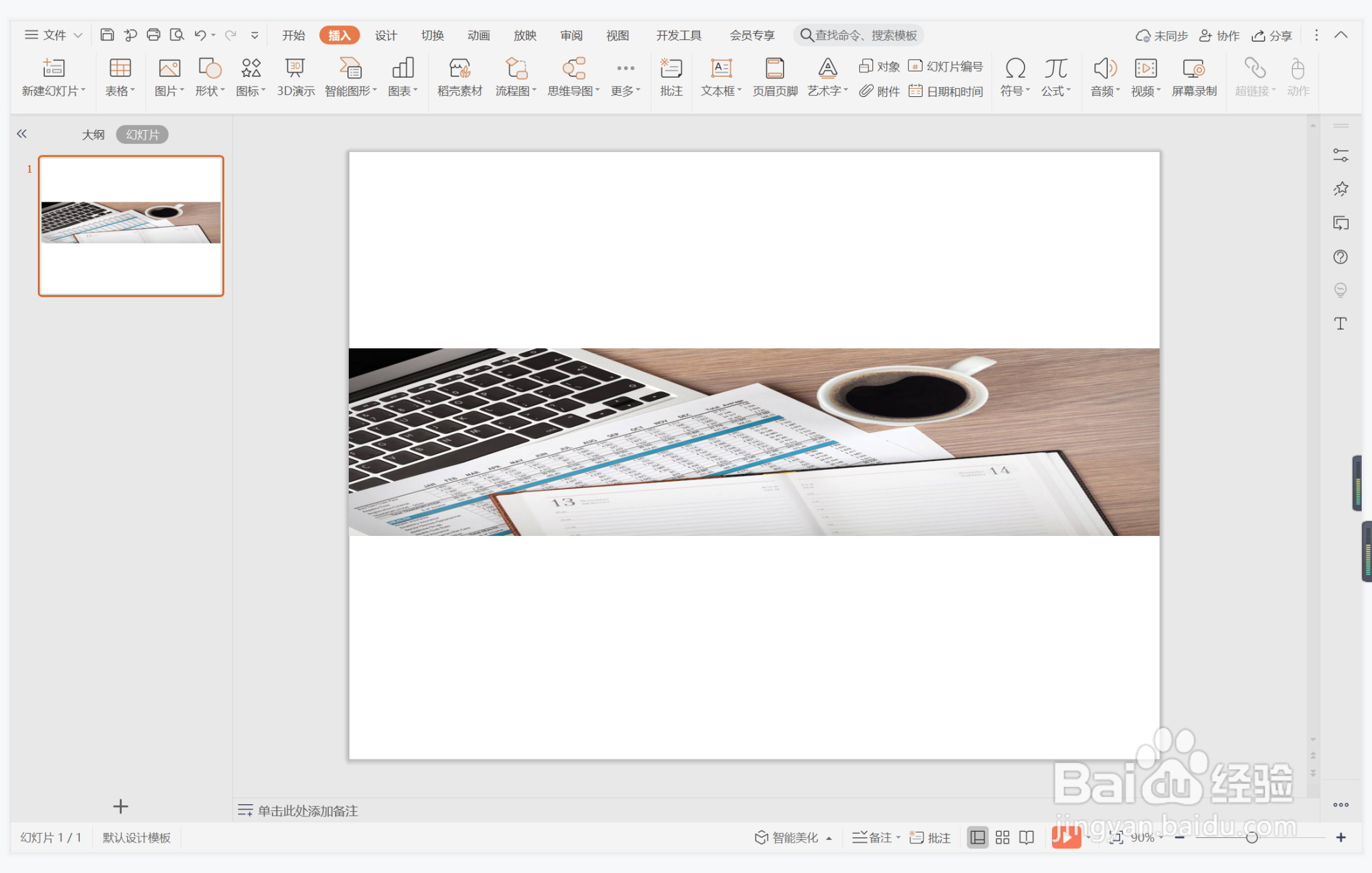Click to add speaker notes
This screenshot has height=873, width=1372.
click(308, 810)
